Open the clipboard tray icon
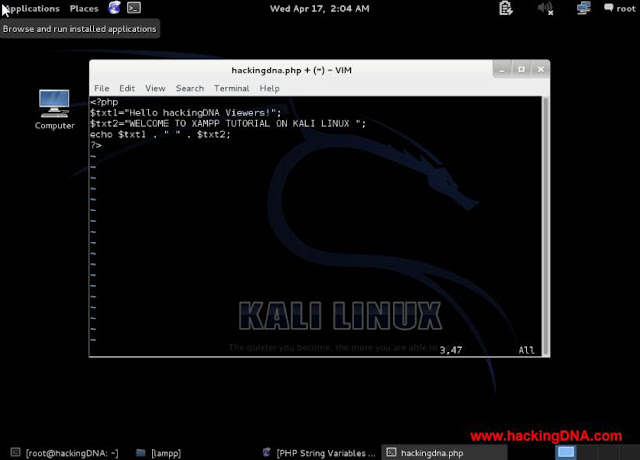This screenshot has width=640, height=460. [x=506, y=8]
